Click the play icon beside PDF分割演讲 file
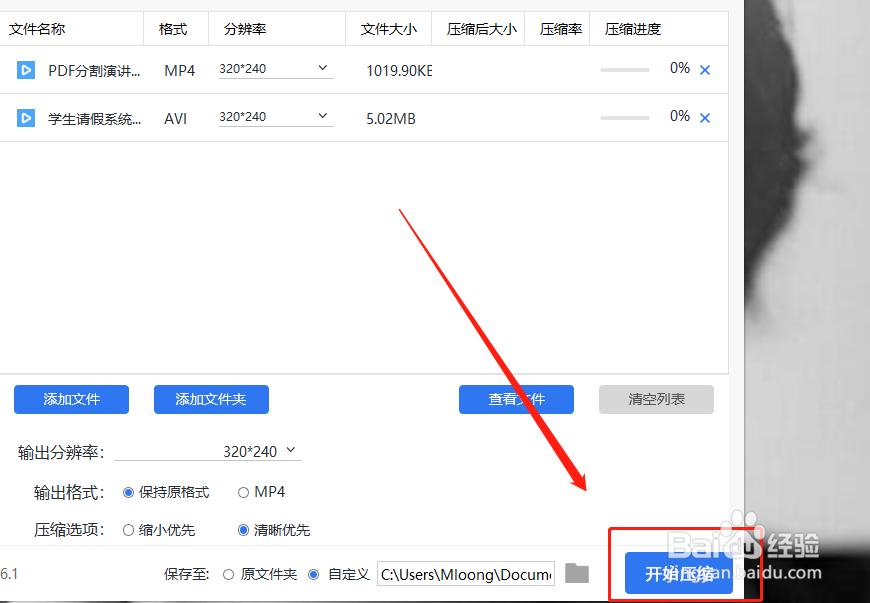This screenshot has height=603, width=870. click(25, 70)
